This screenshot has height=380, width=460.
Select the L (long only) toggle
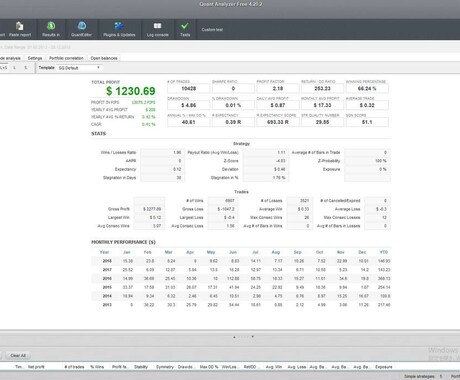click(x=14, y=68)
